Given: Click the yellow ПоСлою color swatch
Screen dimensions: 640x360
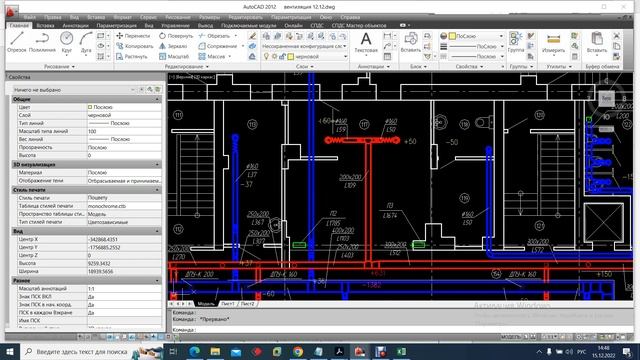Looking at the screenshot, I should [x=452, y=36].
